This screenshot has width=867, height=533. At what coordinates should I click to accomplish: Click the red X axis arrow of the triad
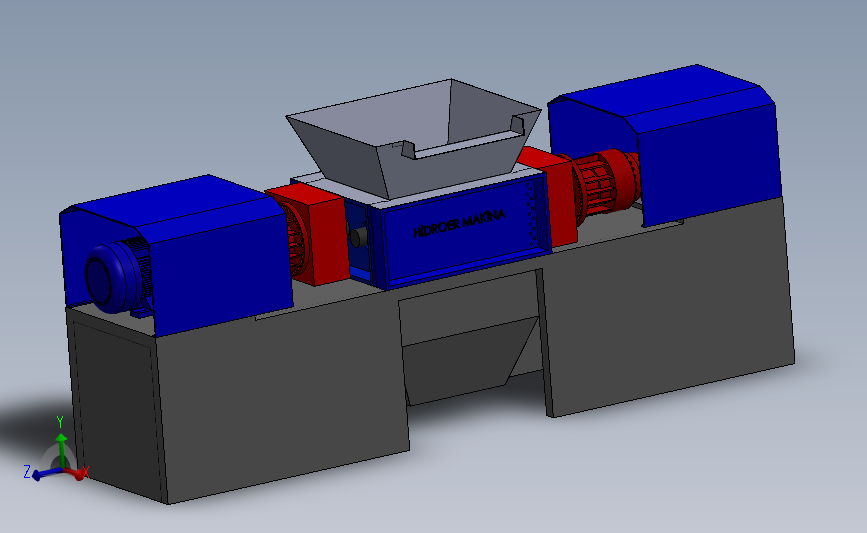(x=75, y=473)
